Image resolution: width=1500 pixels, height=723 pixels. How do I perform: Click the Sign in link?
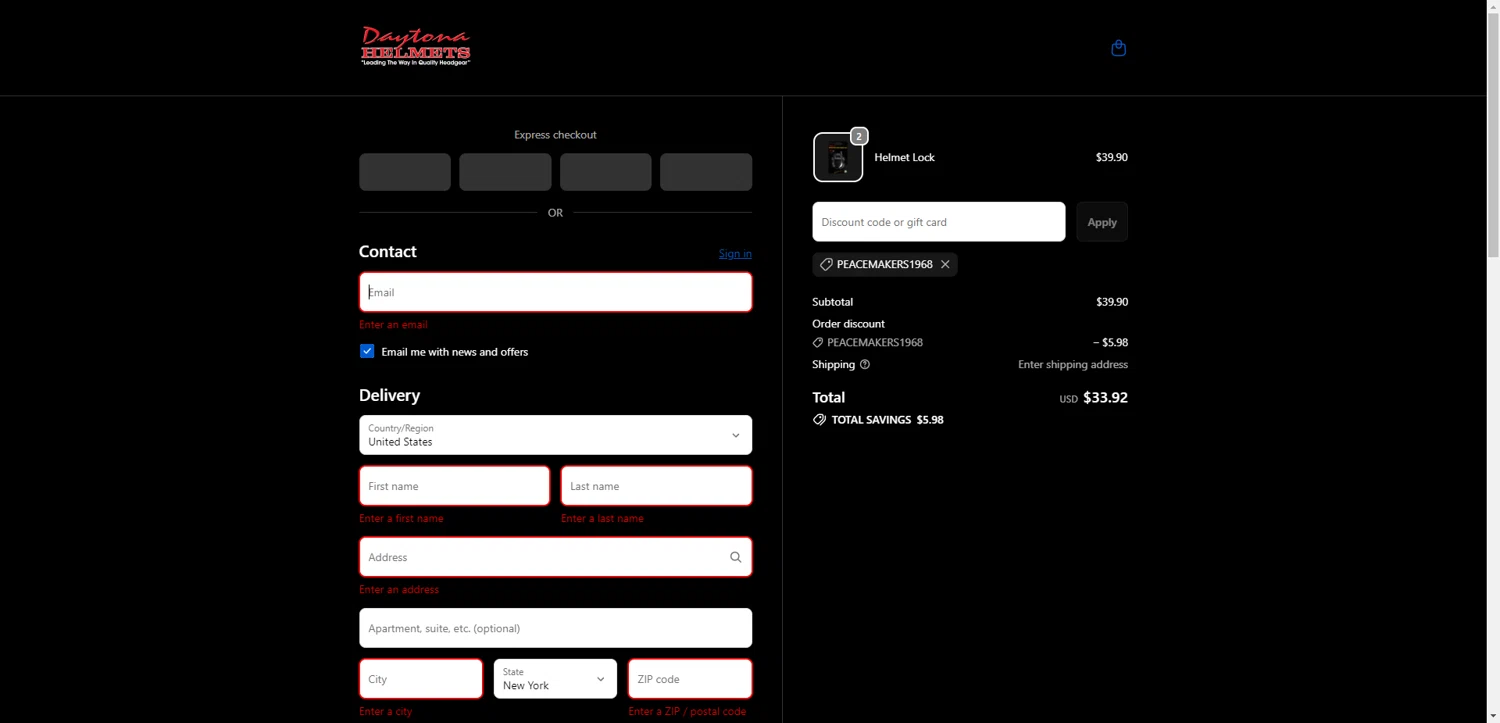pyautogui.click(x=735, y=253)
